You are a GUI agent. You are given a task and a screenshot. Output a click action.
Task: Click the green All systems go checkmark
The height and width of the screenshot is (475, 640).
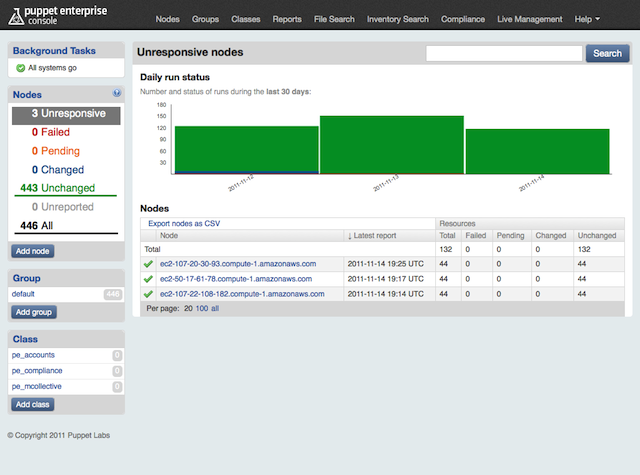click(x=20, y=68)
